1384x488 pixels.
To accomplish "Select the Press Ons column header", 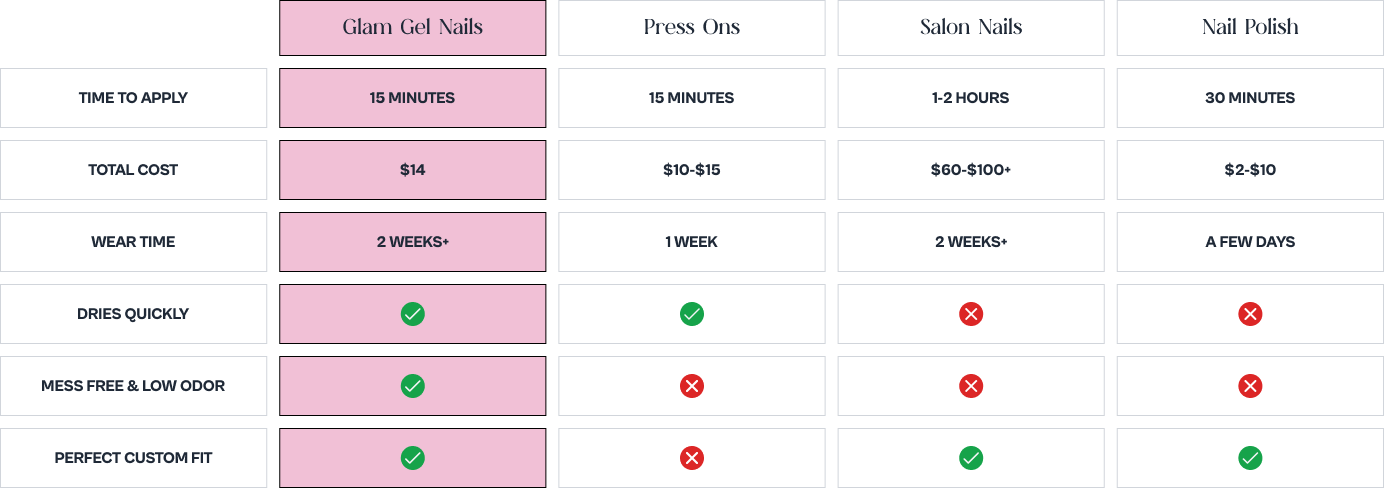I will 691,27.
